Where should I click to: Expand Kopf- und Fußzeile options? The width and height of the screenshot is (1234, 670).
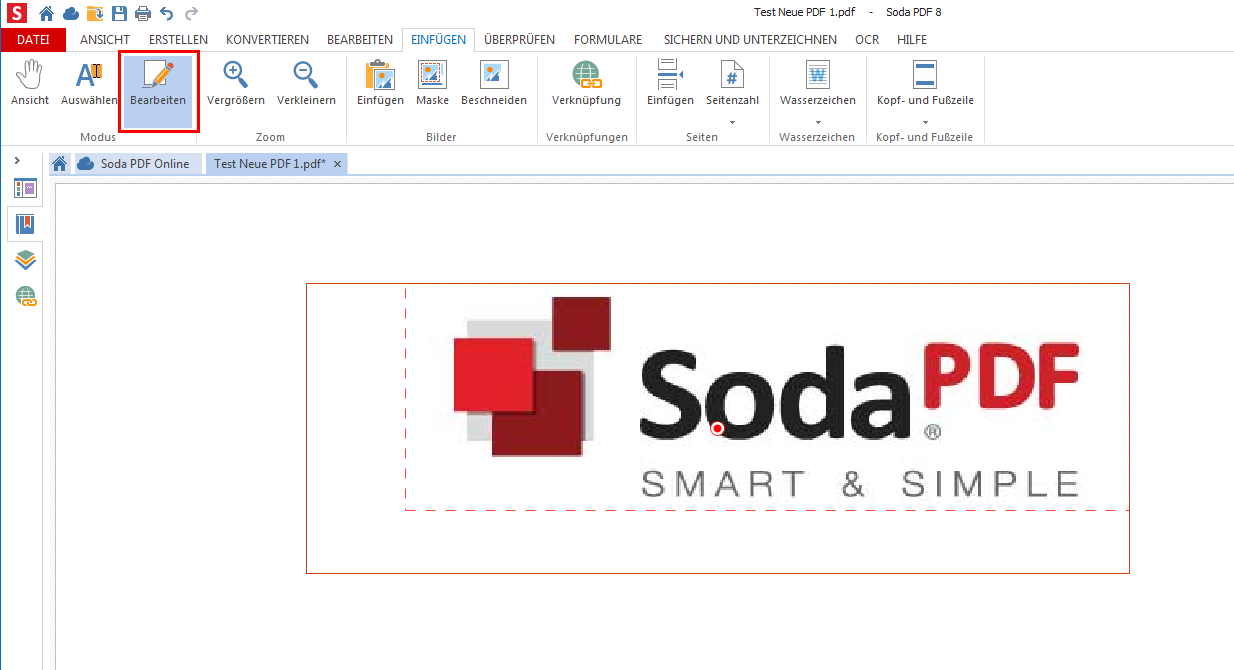(x=925, y=122)
